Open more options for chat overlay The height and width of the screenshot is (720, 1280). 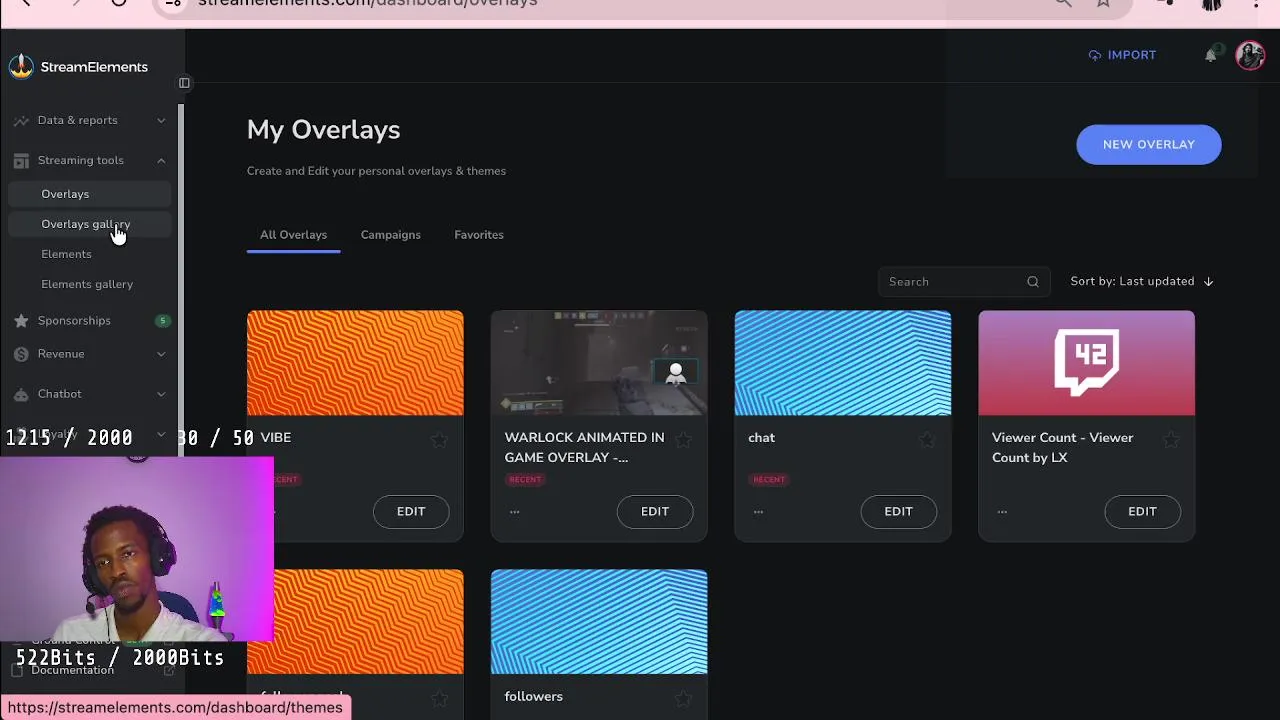pos(758,511)
